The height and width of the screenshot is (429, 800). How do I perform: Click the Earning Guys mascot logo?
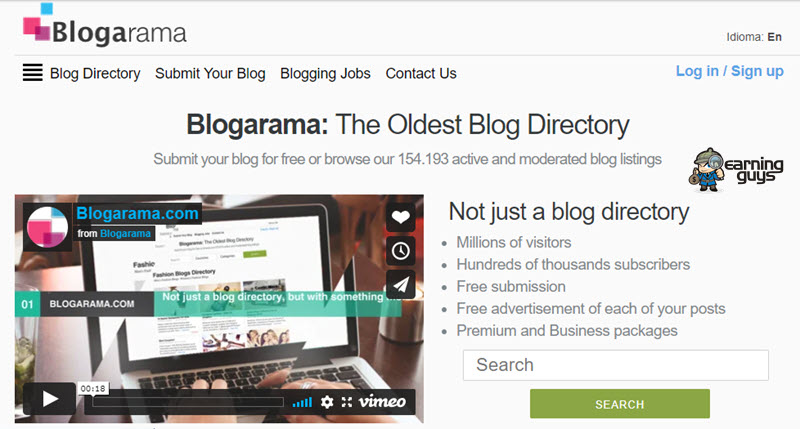pyautogui.click(x=736, y=170)
